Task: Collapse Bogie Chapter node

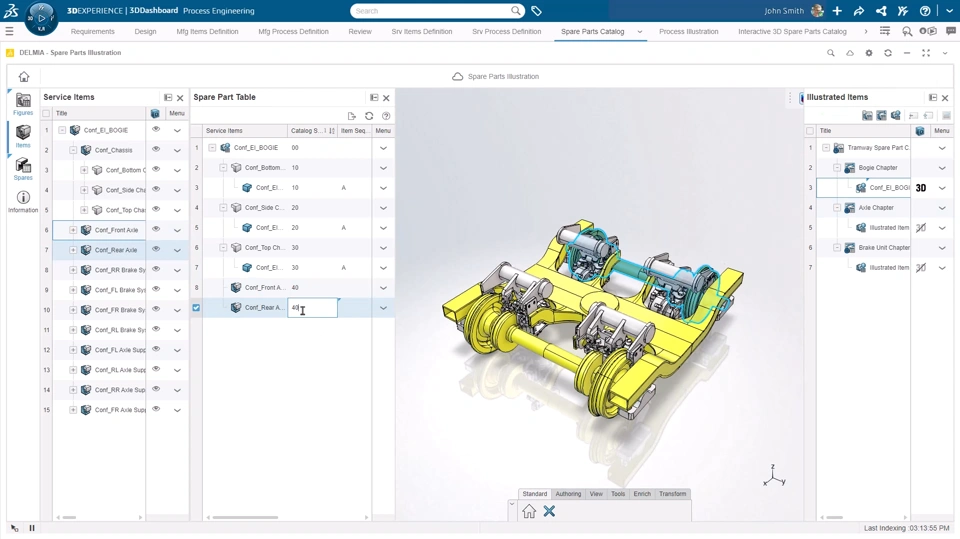Action: click(837, 168)
